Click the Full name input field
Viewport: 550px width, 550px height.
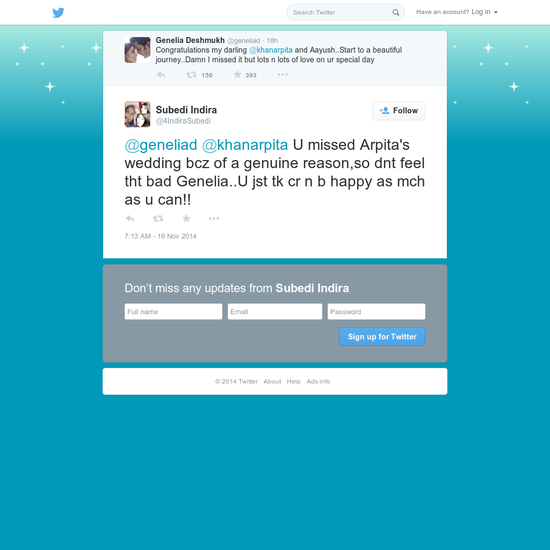tap(173, 311)
